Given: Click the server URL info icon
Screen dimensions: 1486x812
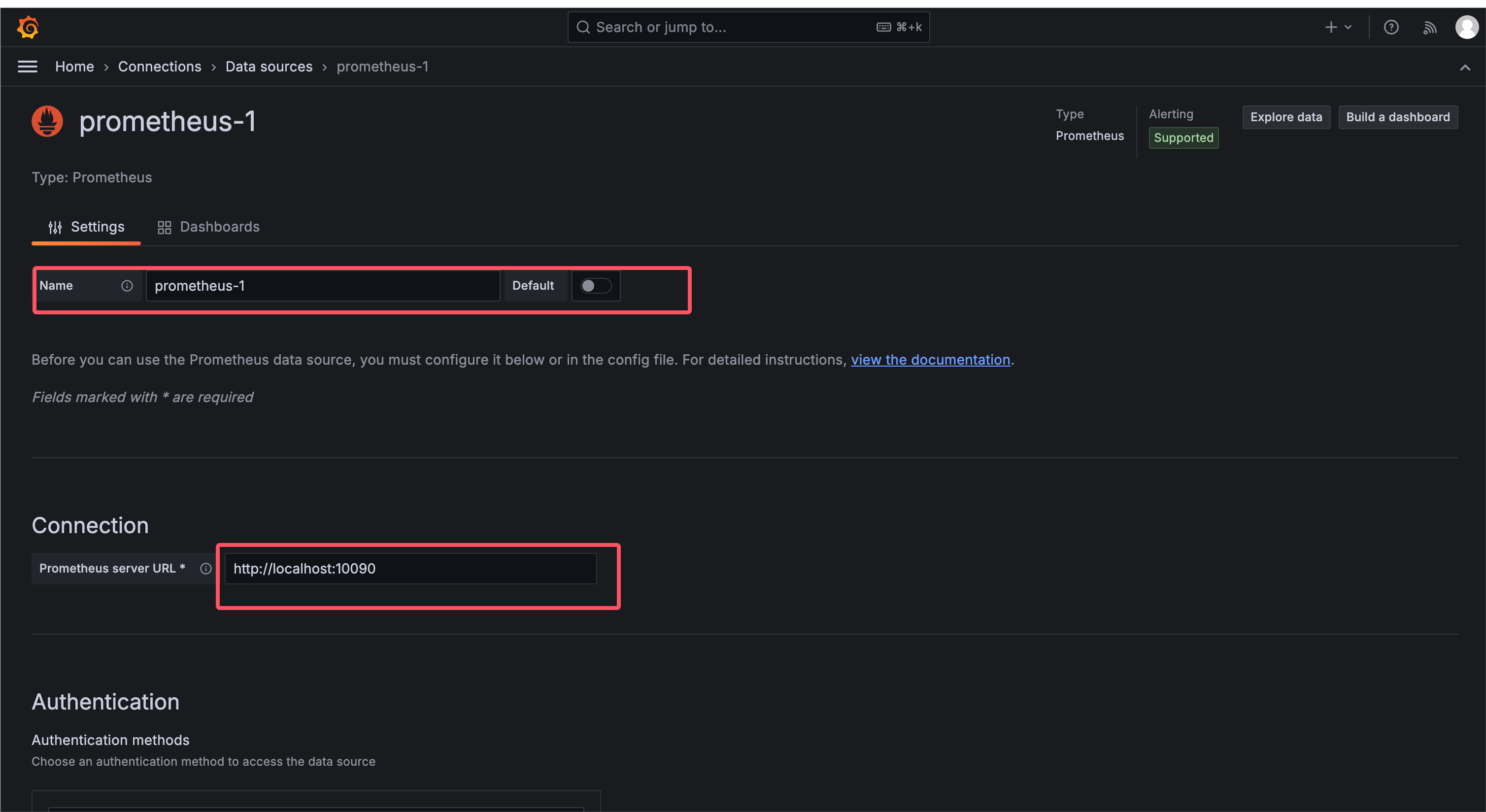Looking at the screenshot, I should 205,569.
